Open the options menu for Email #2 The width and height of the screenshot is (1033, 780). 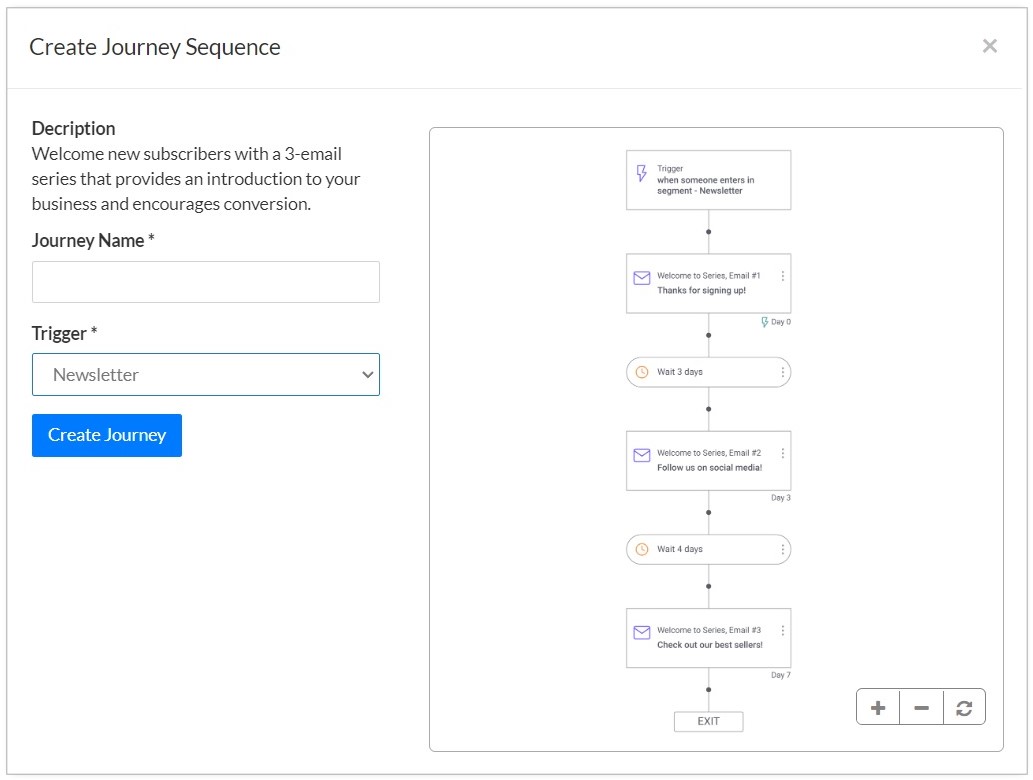[783, 453]
